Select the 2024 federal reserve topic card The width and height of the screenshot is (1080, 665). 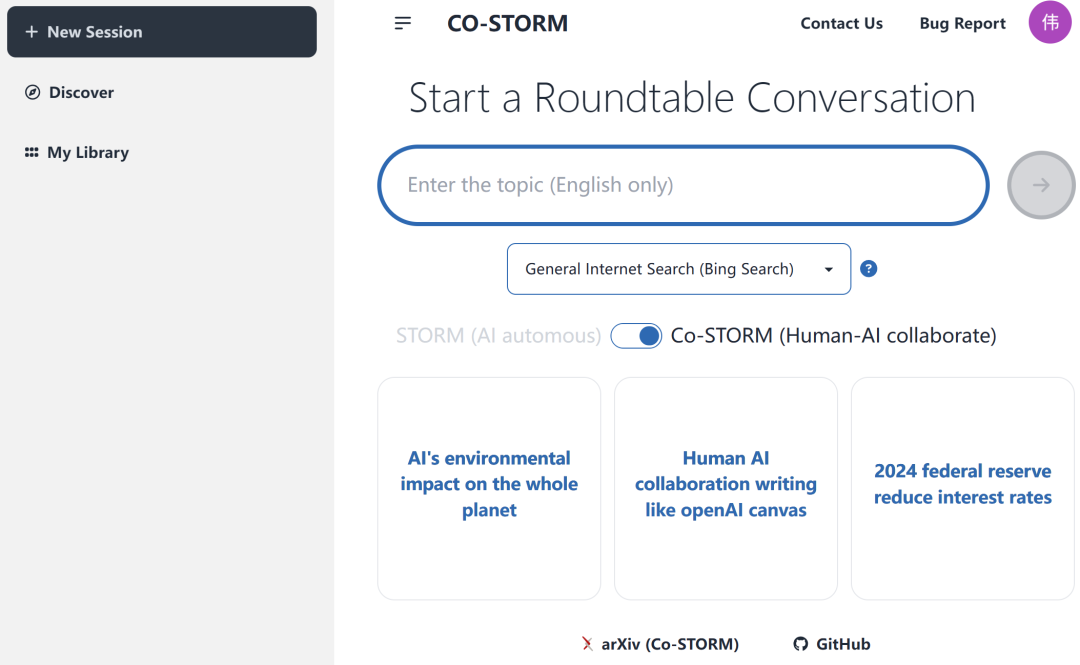tap(961, 488)
